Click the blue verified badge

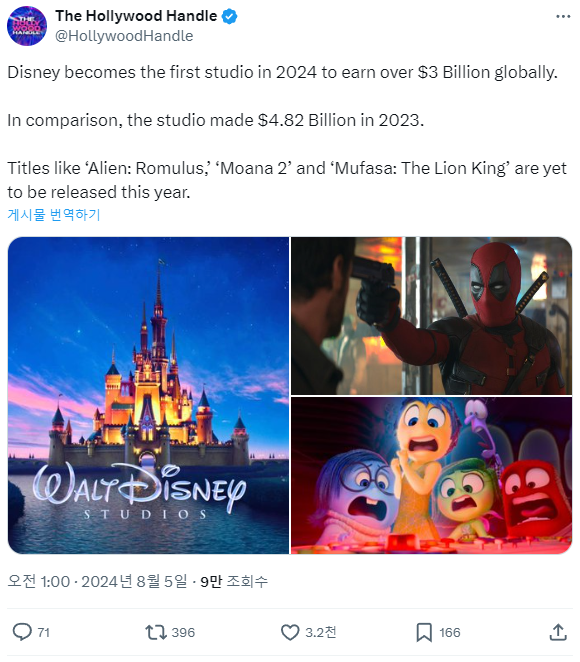pyautogui.click(x=229, y=16)
